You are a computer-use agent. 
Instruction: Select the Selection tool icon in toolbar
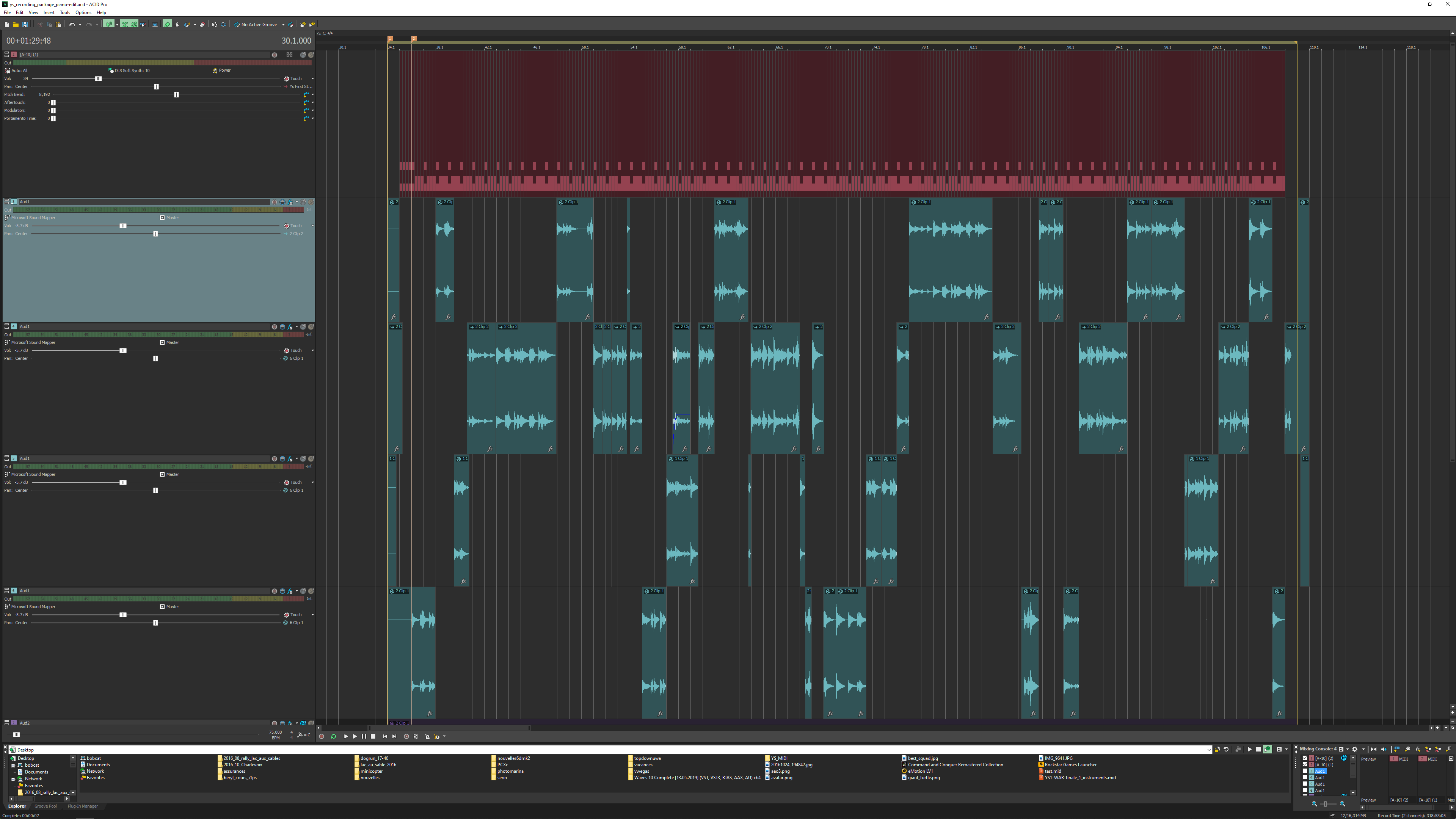(x=176, y=24)
